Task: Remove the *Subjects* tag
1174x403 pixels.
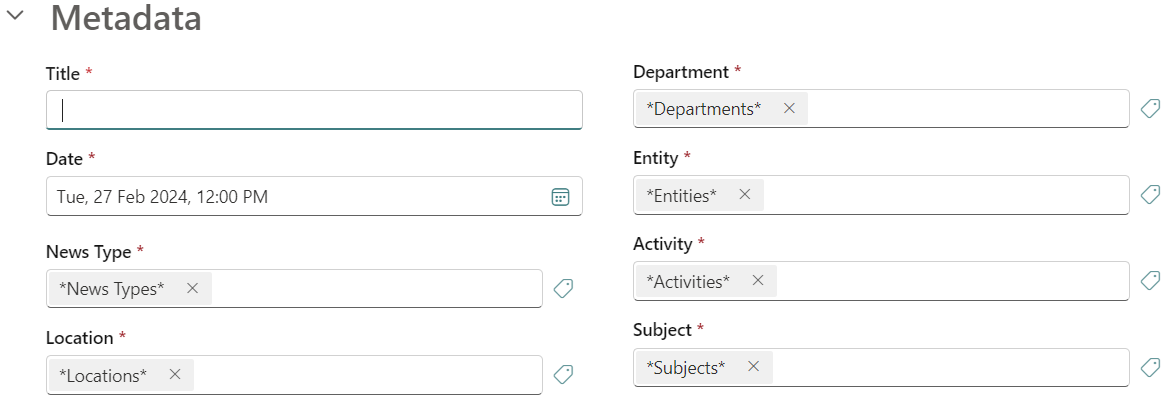Action: [x=754, y=367]
